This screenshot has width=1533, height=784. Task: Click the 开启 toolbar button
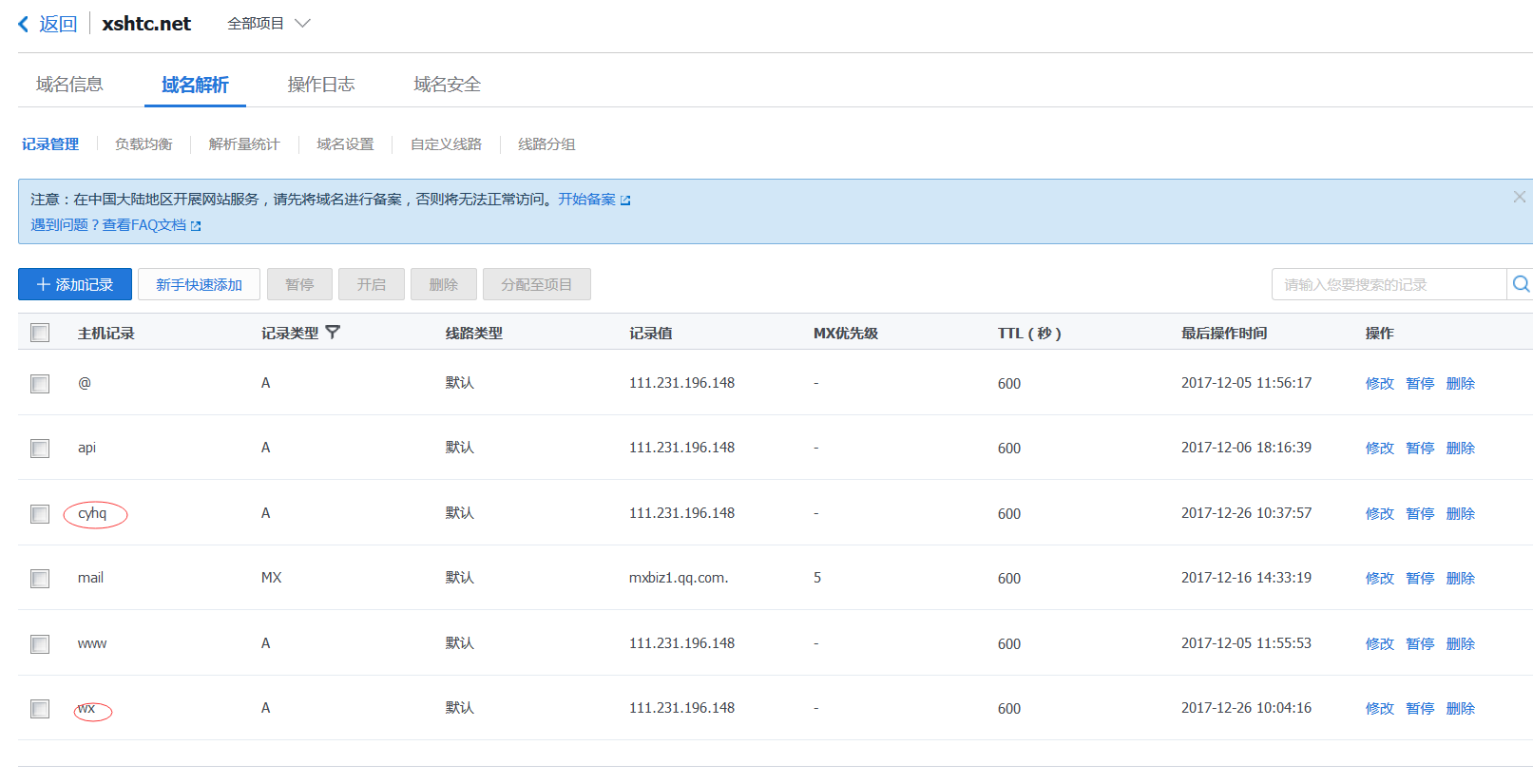coord(372,284)
